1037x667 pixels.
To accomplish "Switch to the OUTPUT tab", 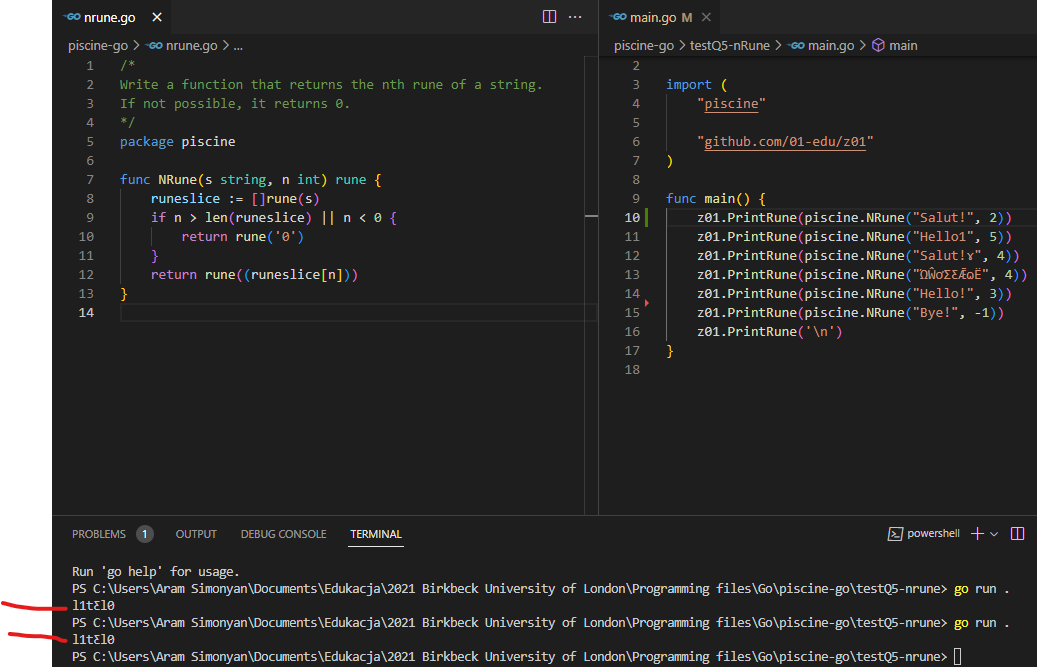I will pyautogui.click(x=196, y=533).
